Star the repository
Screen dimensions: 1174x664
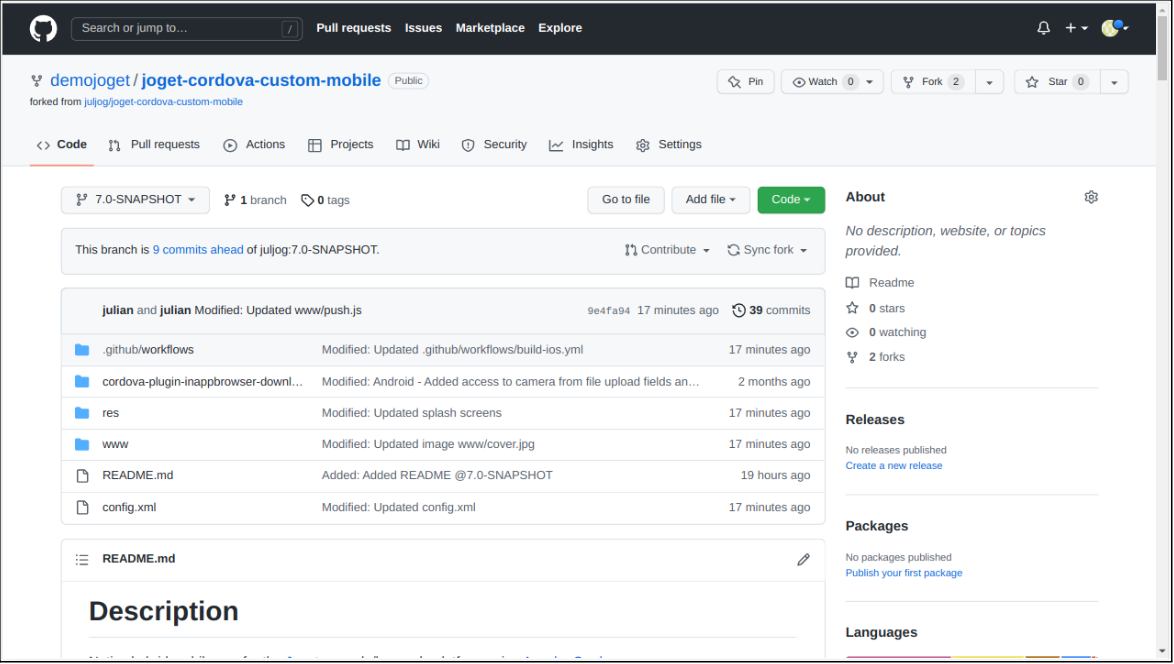pyautogui.click(x=1056, y=82)
